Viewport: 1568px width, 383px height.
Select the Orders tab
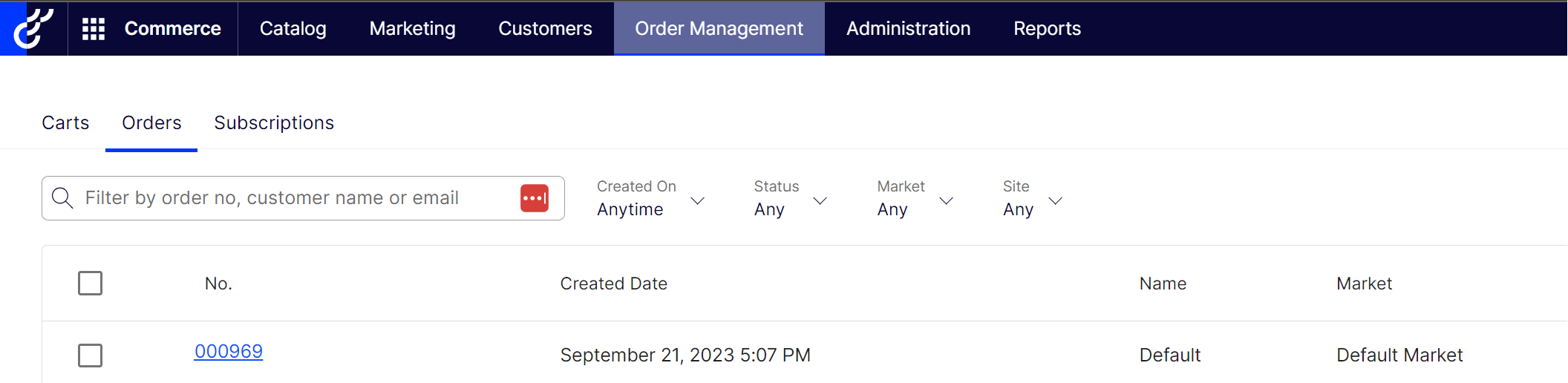[151, 123]
